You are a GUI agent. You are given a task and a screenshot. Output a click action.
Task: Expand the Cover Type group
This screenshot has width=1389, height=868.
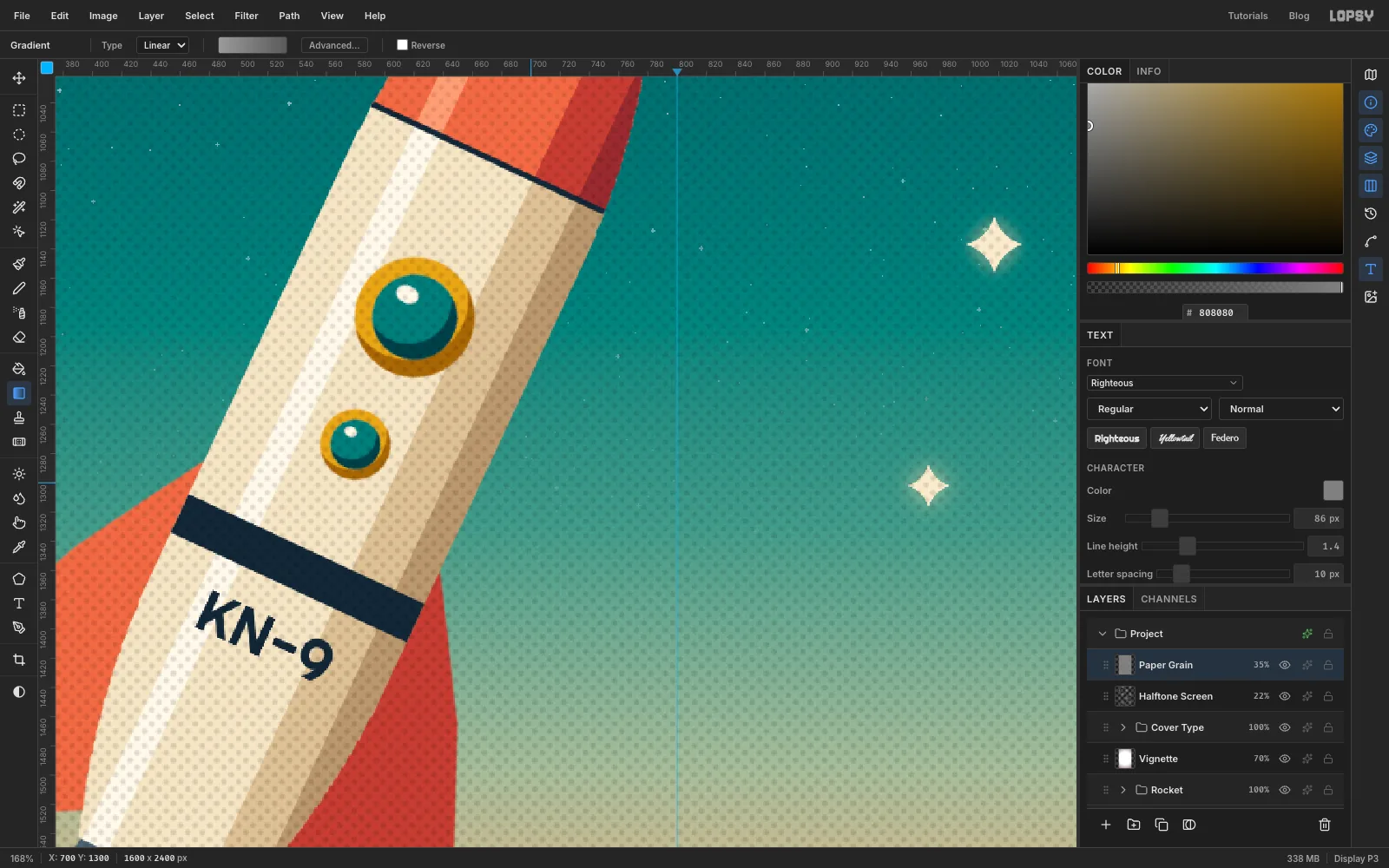tap(1123, 727)
